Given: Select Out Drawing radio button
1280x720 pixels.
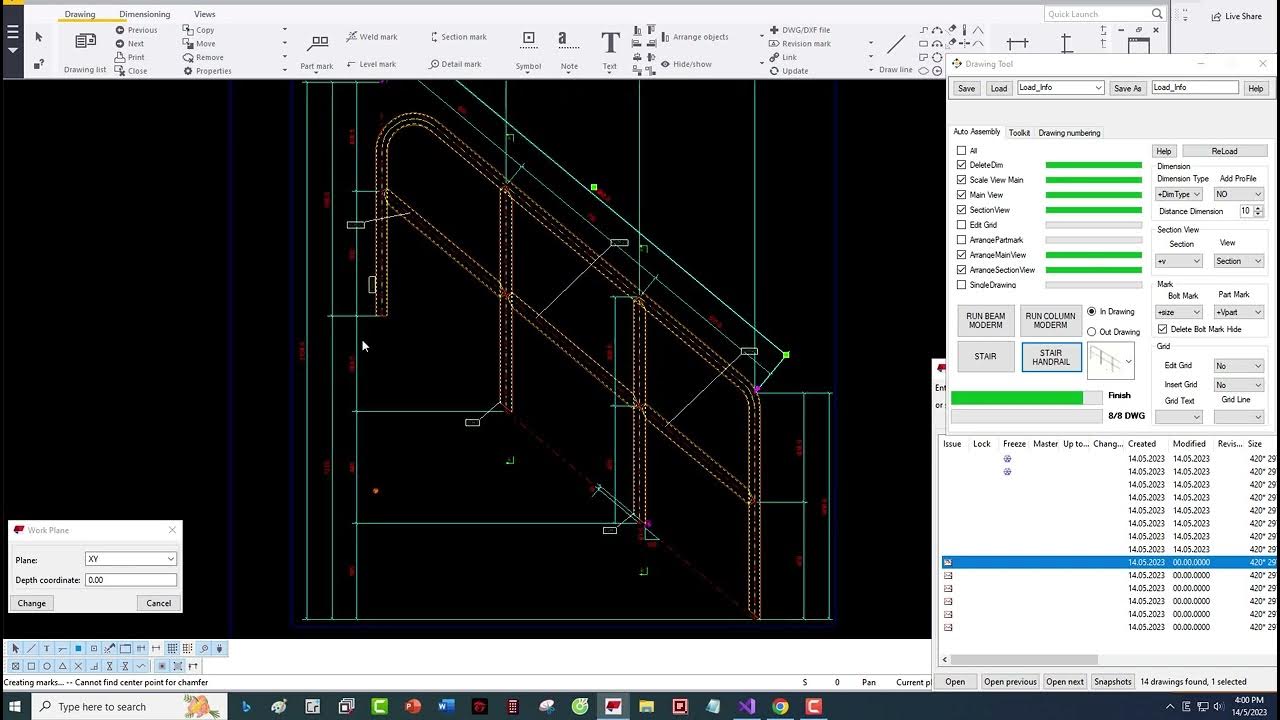Looking at the screenshot, I should [x=1092, y=332].
